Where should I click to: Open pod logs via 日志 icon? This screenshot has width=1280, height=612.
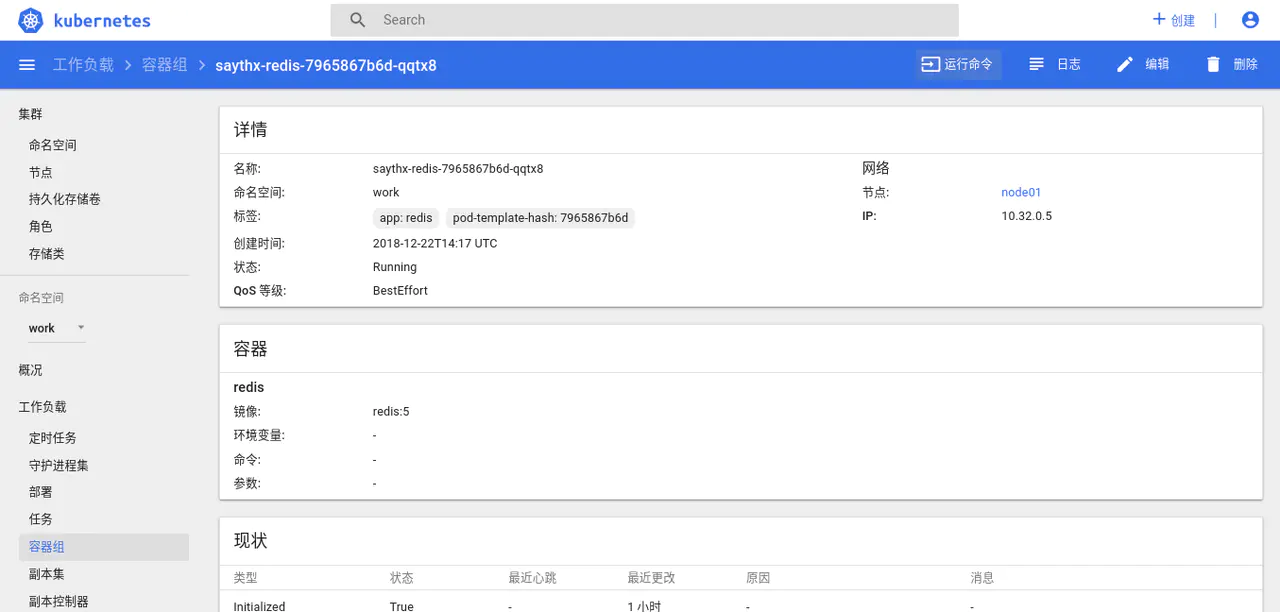(1037, 64)
